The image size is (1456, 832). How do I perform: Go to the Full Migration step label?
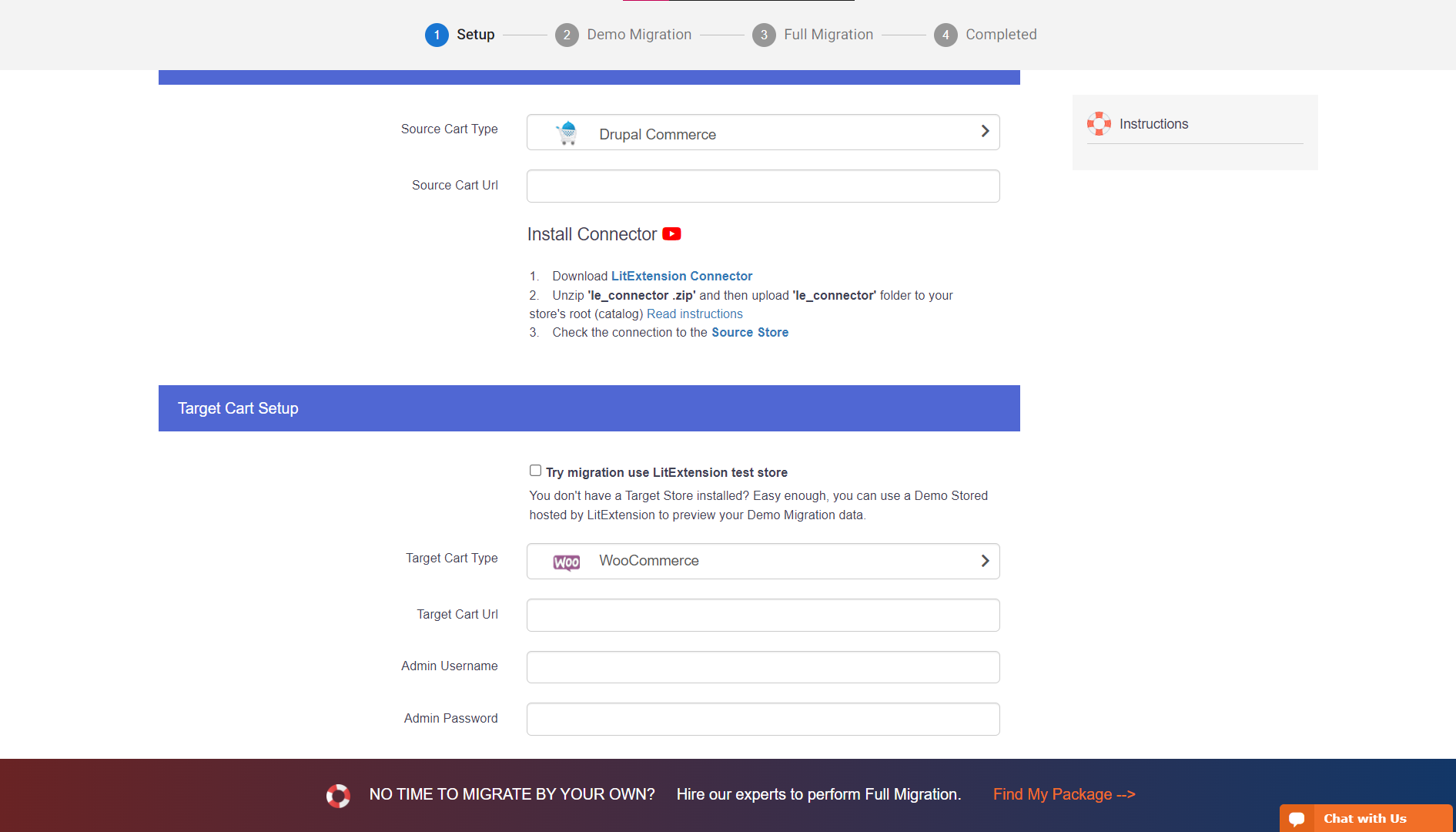tap(828, 35)
